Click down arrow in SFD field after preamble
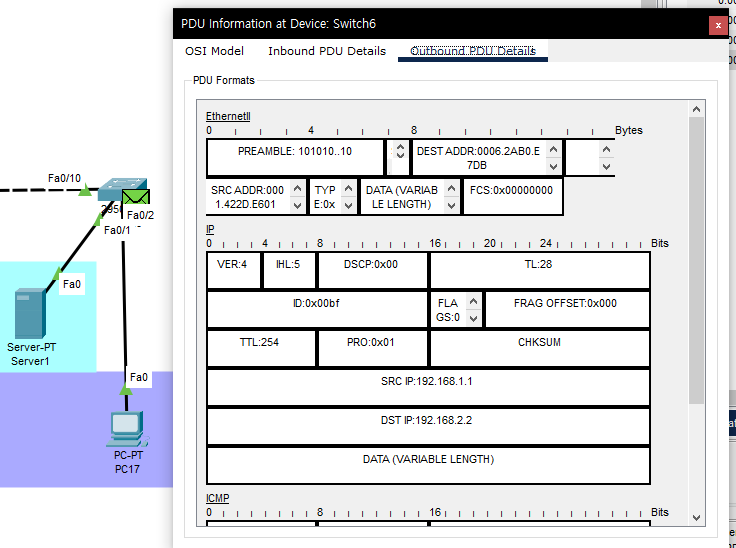 point(400,155)
